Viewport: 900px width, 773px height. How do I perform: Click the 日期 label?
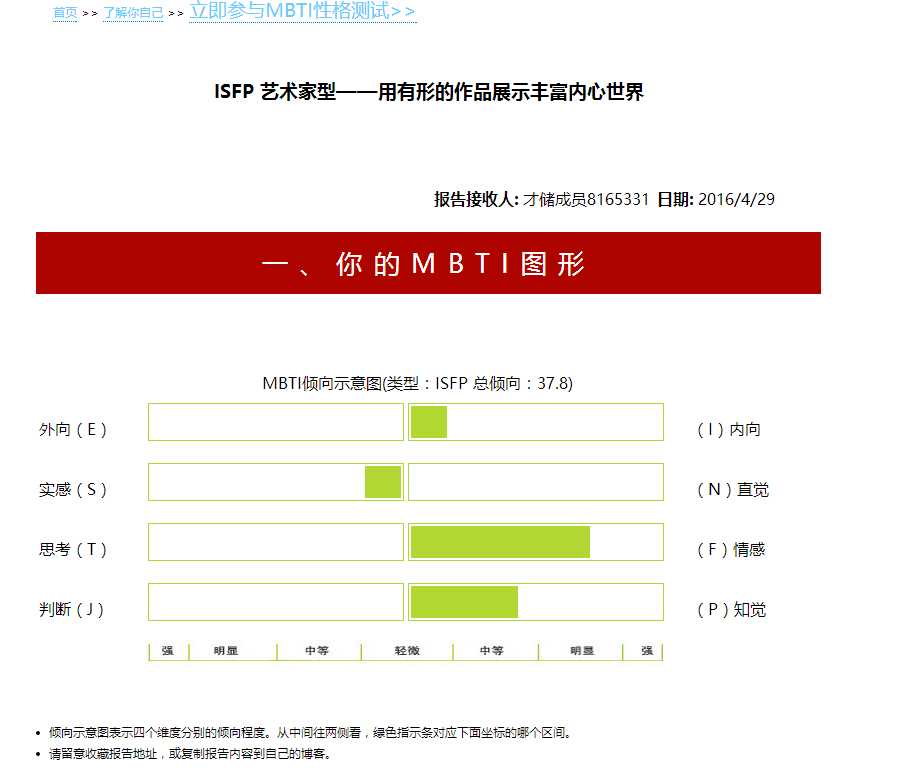coord(675,200)
